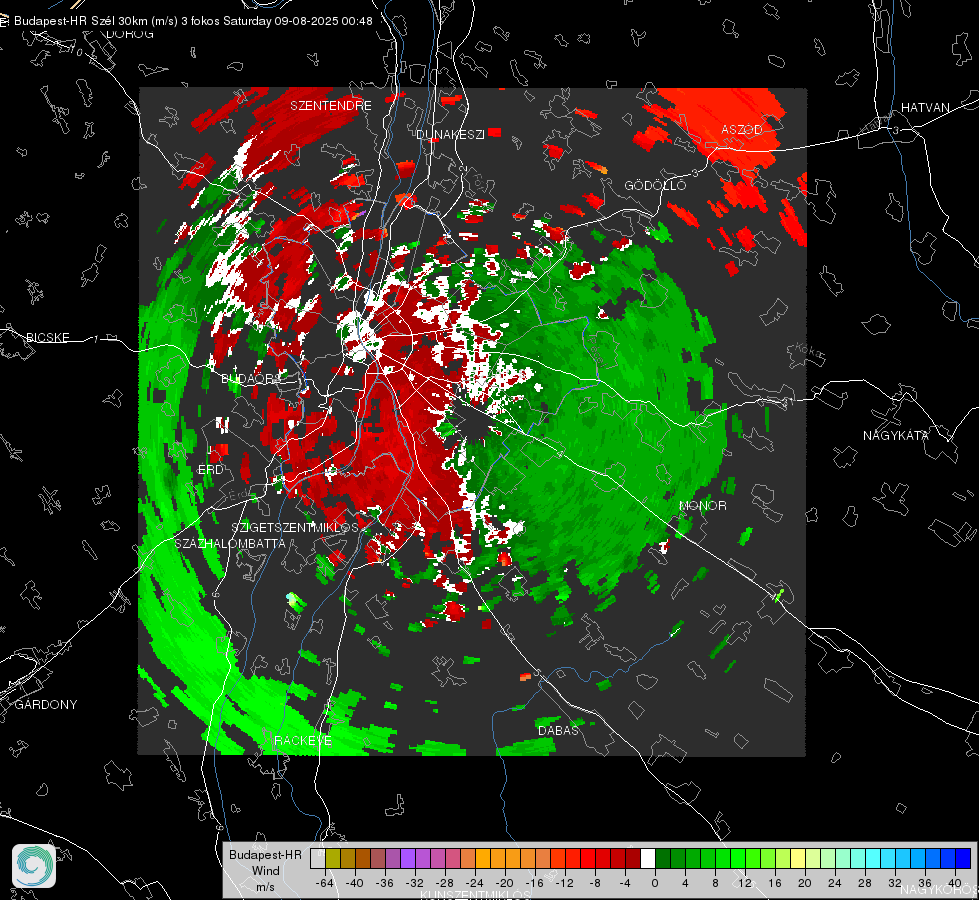Click the DABAS label on the map

558,730
